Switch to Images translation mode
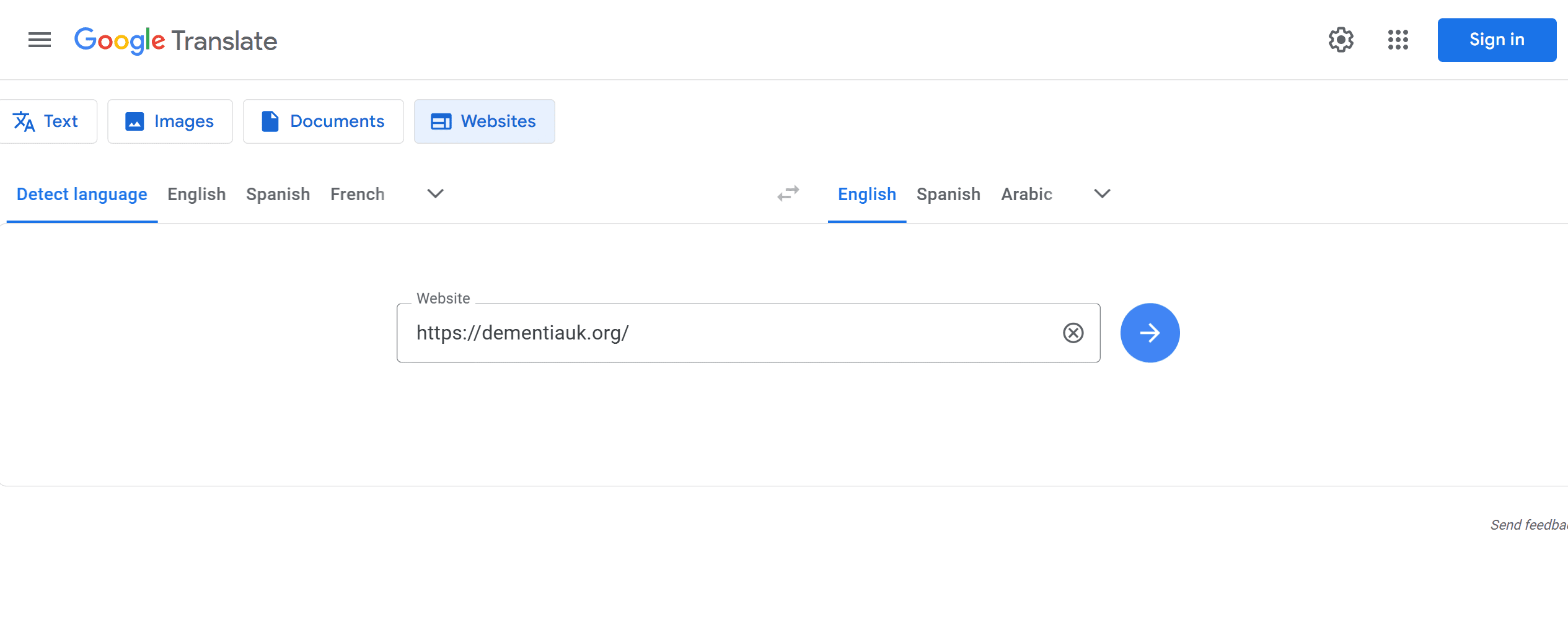 [170, 121]
